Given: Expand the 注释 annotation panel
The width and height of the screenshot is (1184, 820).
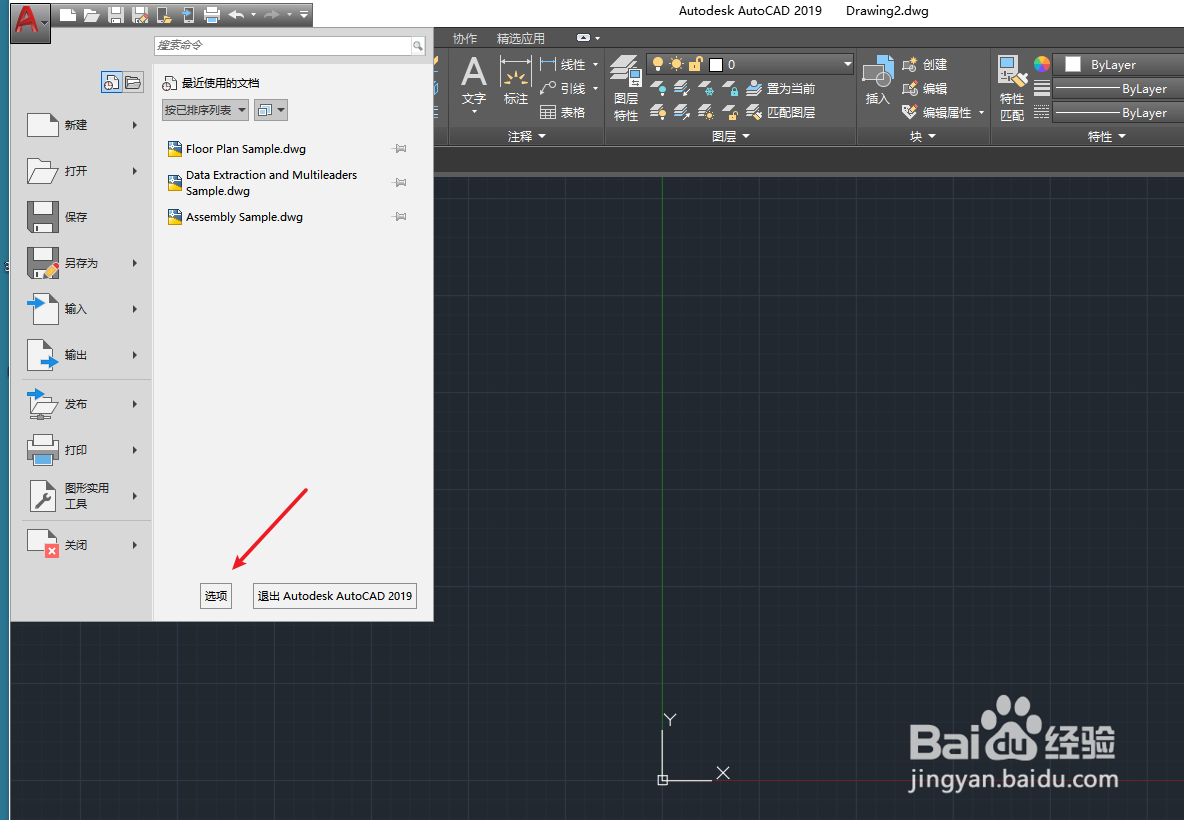Looking at the screenshot, I should (x=526, y=136).
